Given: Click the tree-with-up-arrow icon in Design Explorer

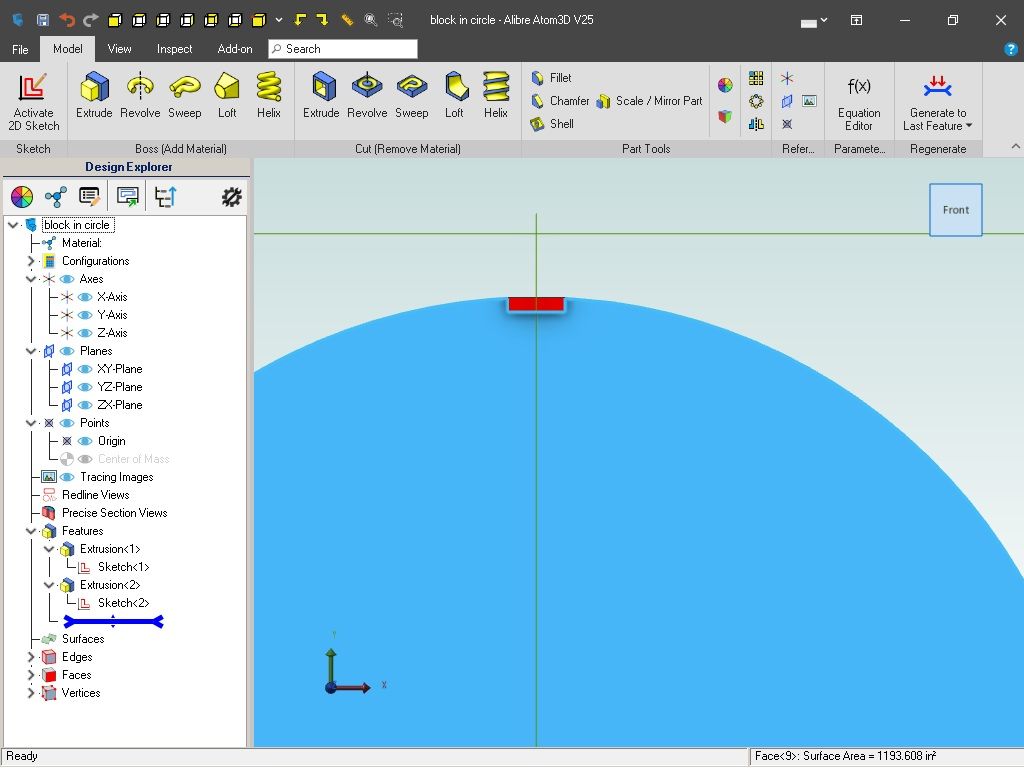Looking at the screenshot, I should [x=165, y=197].
